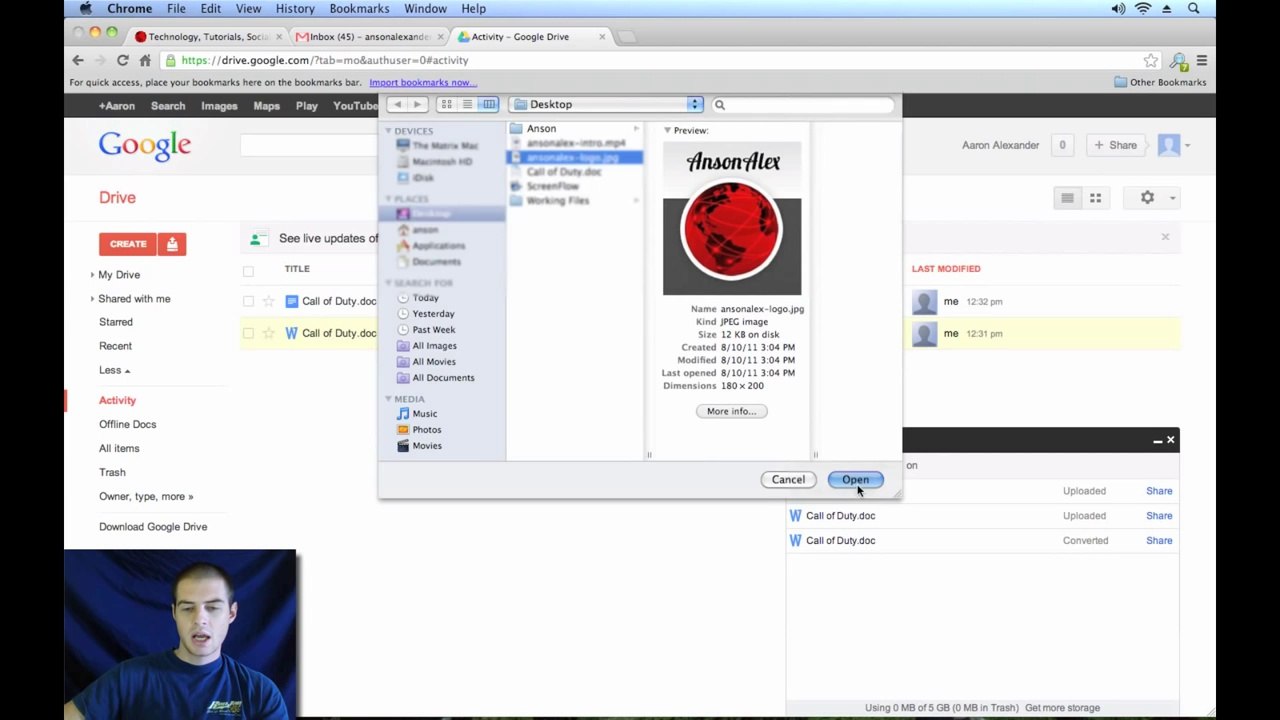This screenshot has height=720, width=1280.
Task: Cancel the file dialog
Action: pyautogui.click(x=788, y=480)
